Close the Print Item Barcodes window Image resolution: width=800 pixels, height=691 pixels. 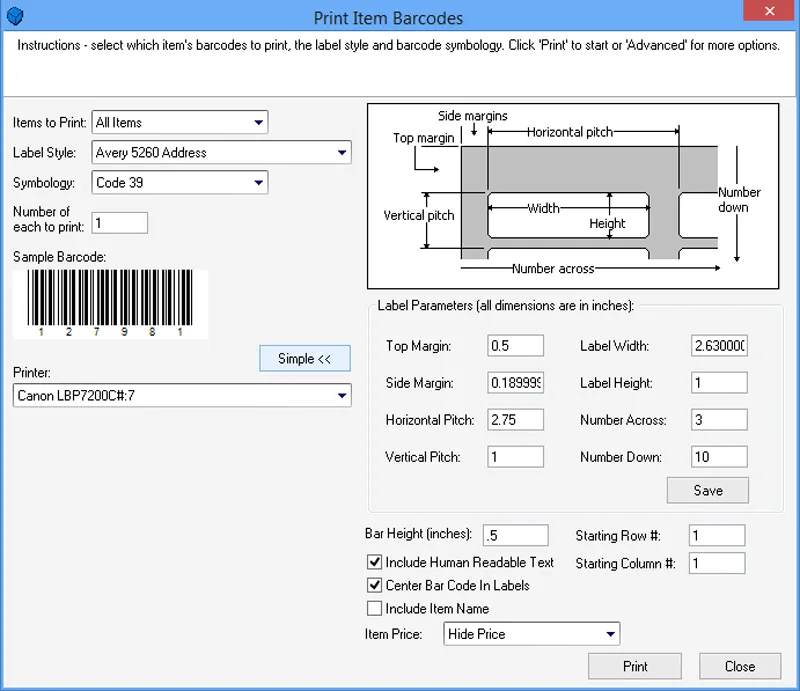[x=770, y=11]
